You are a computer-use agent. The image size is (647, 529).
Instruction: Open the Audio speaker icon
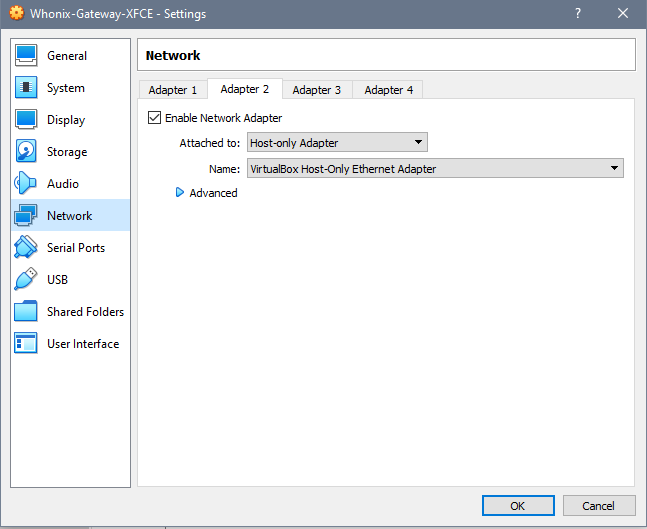[27, 184]
